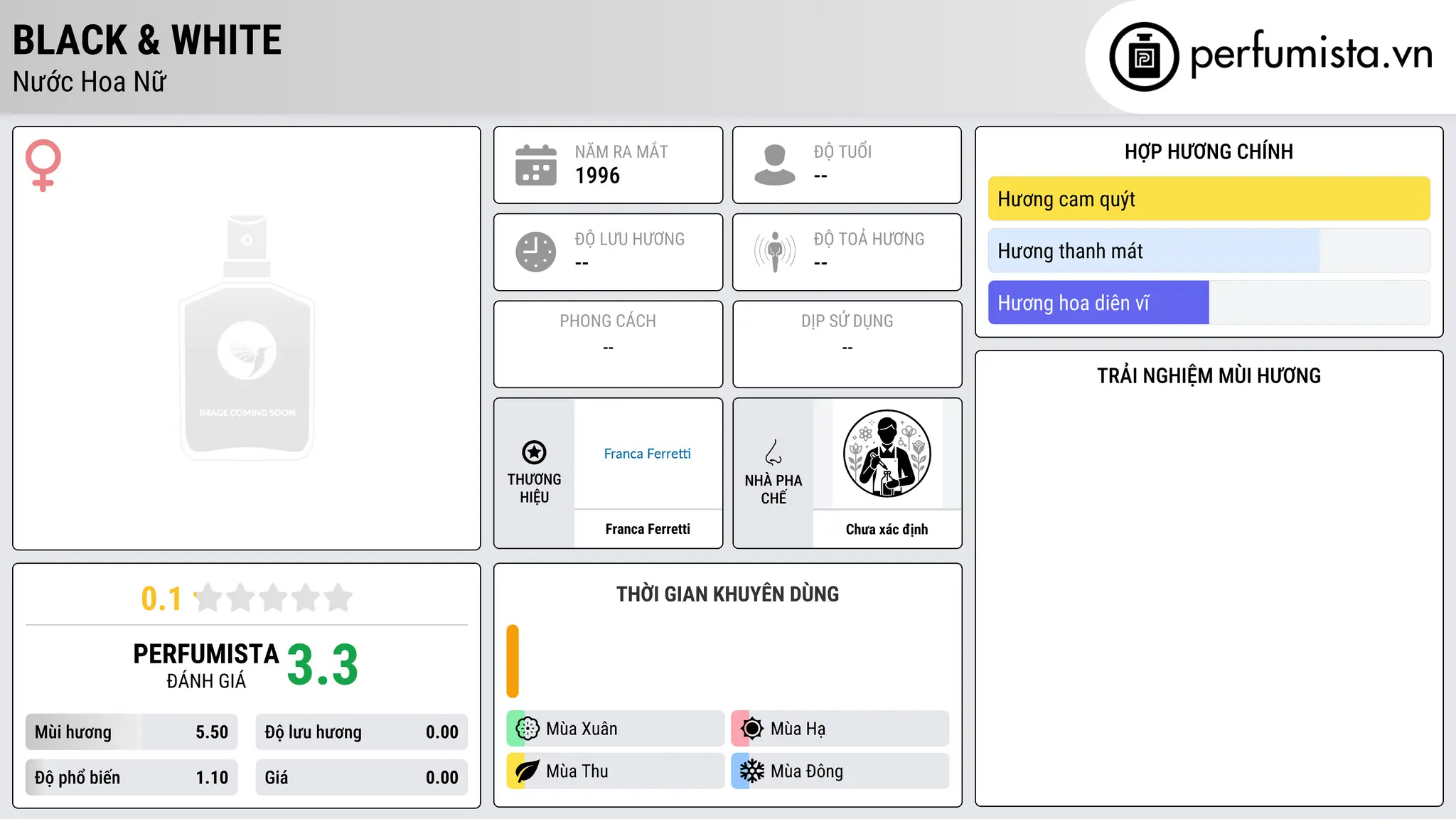The width and height of the screenshot is (1456, 819).
Task: Click the calendar icon beside Năm ra mắt
Action: pos(535,165)
